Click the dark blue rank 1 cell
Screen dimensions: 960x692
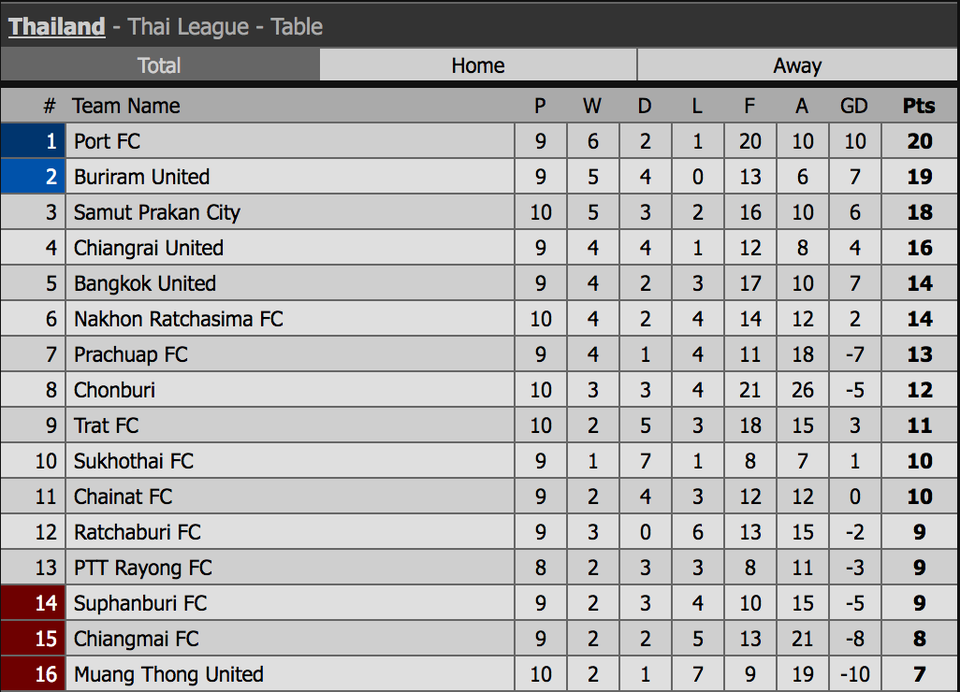33,141
